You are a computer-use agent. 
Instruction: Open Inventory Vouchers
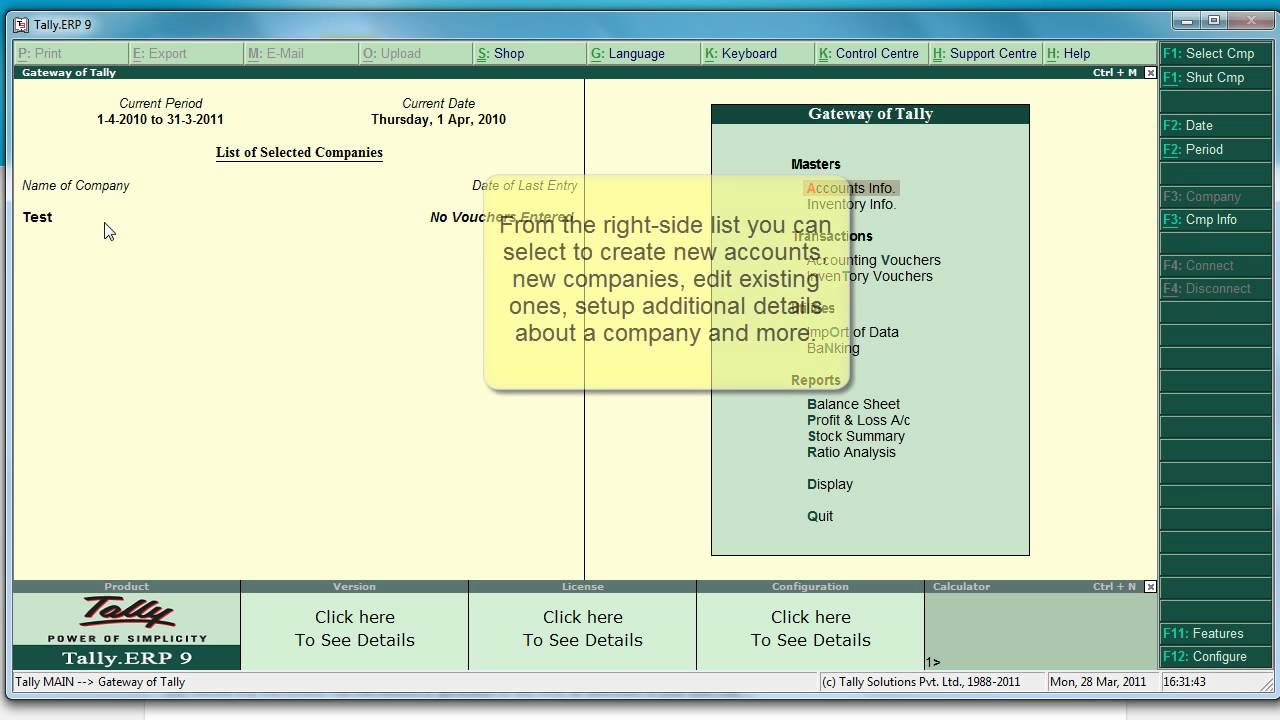point(870,276)
